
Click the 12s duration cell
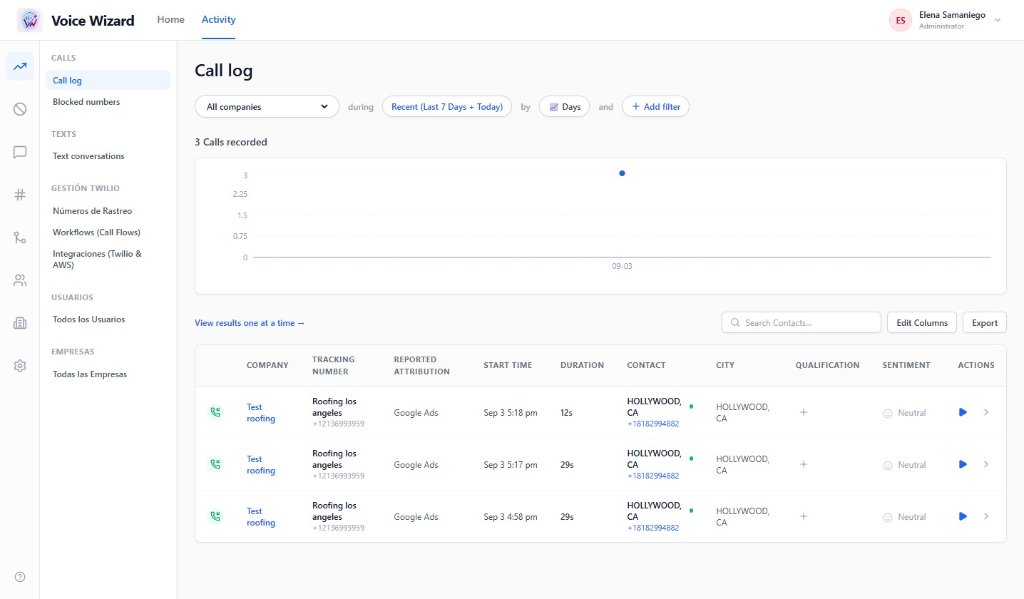click(x=566, y=413)
